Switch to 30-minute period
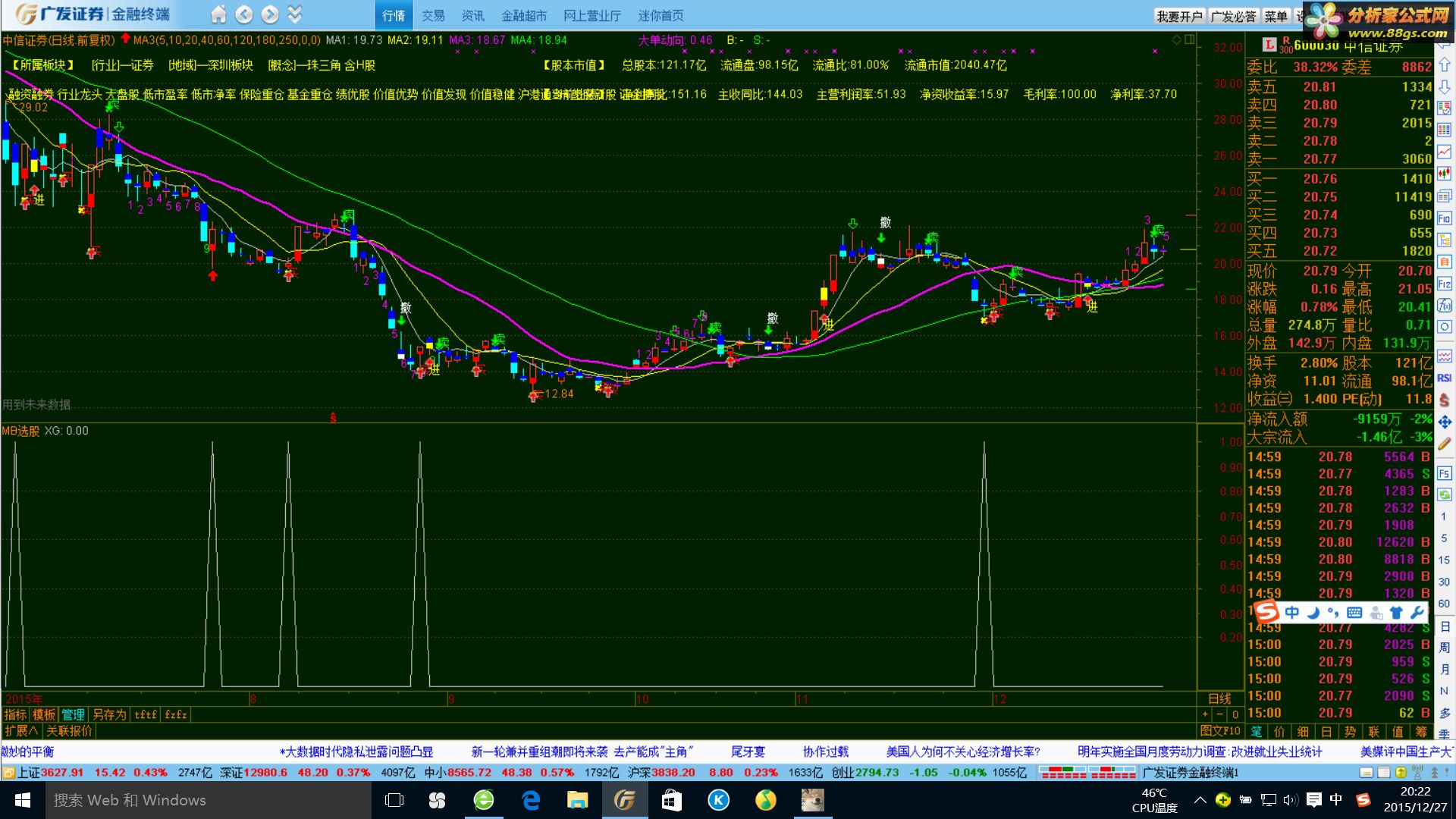This screenshot has width=1456, height=819. pos(1445,582)
